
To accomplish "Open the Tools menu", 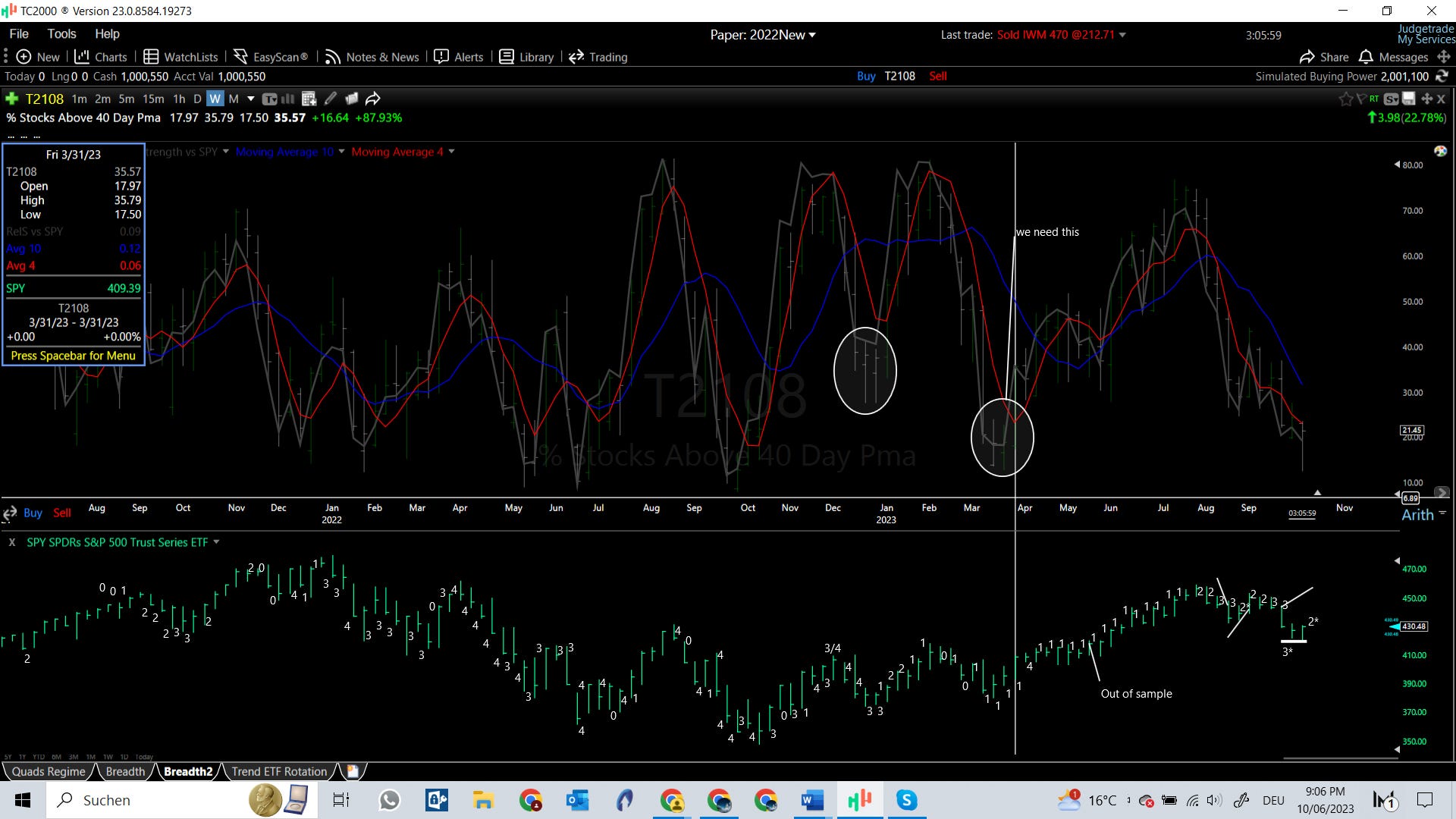I will [61, 34].
